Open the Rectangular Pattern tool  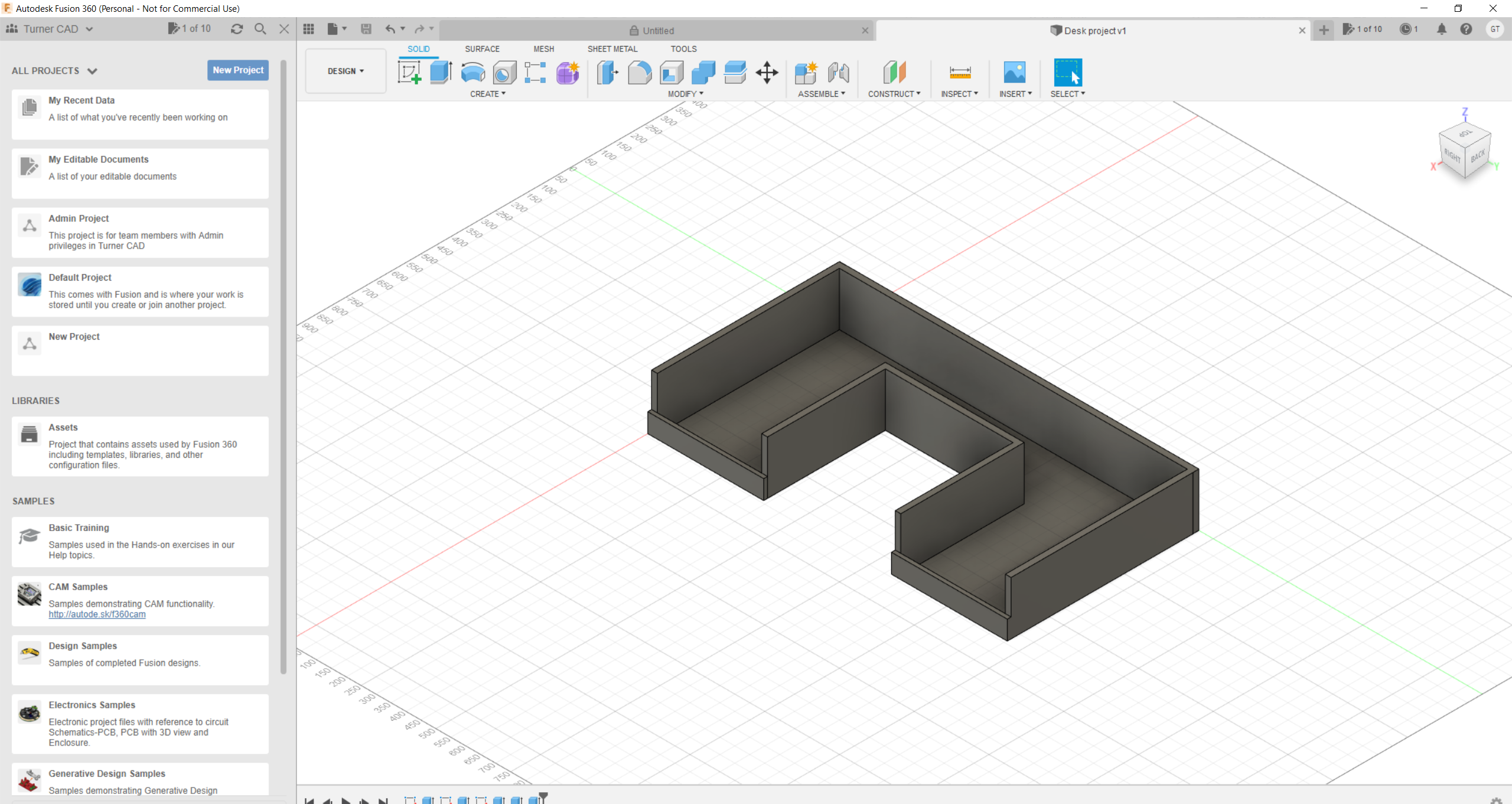(x=535, y=73)
